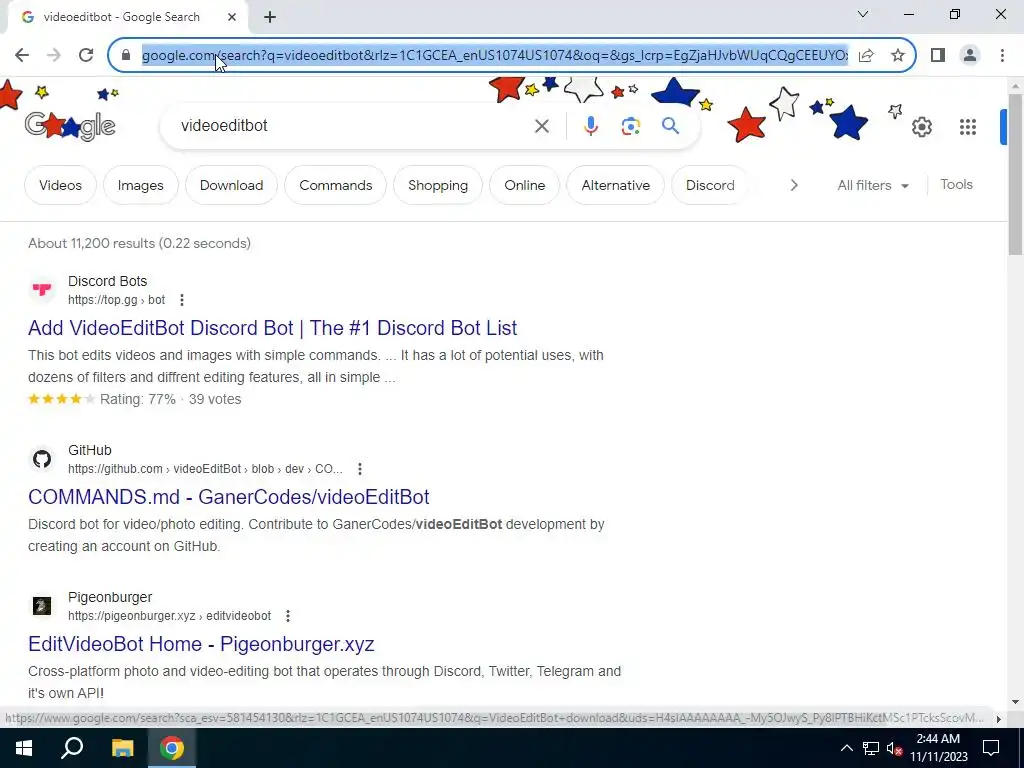The image size is (1024, 768).
Task: Open EditVideoBot Home Pigeonburger.xyz link
Action: [201, 644]
